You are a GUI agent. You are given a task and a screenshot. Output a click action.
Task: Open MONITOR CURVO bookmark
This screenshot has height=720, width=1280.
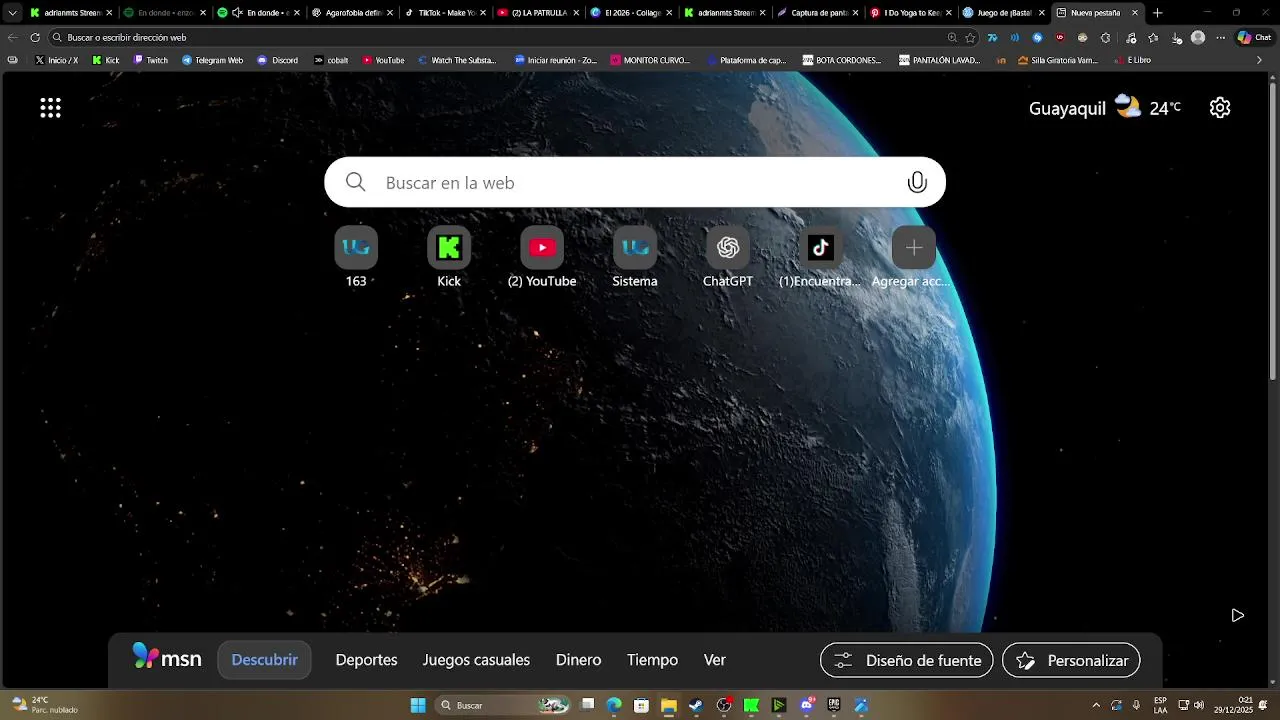[x=649, y=60]
